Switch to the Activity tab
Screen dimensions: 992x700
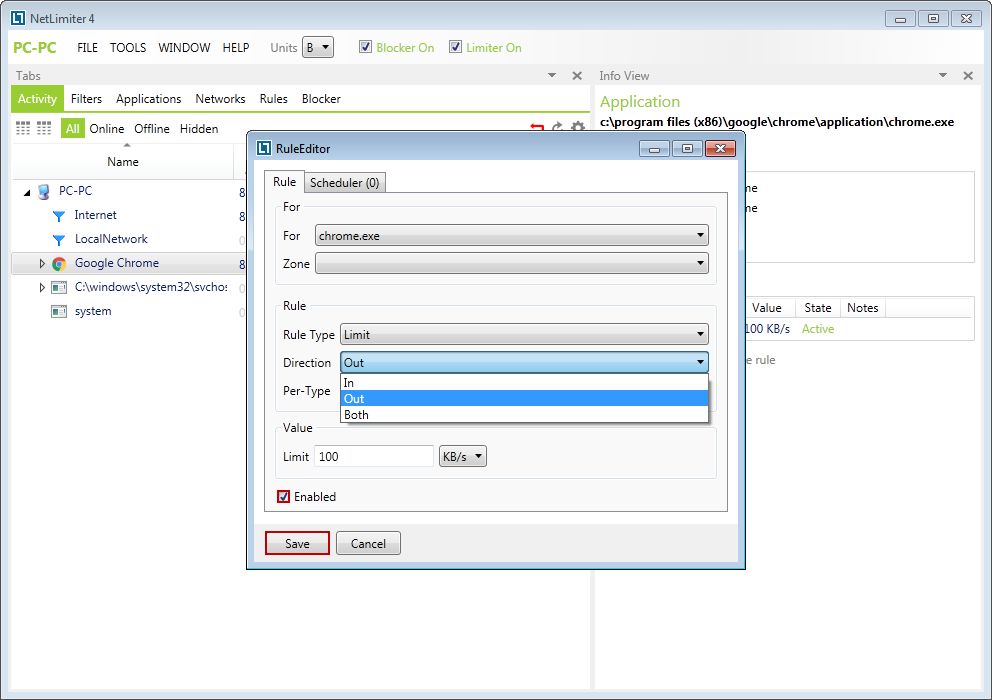37,99
